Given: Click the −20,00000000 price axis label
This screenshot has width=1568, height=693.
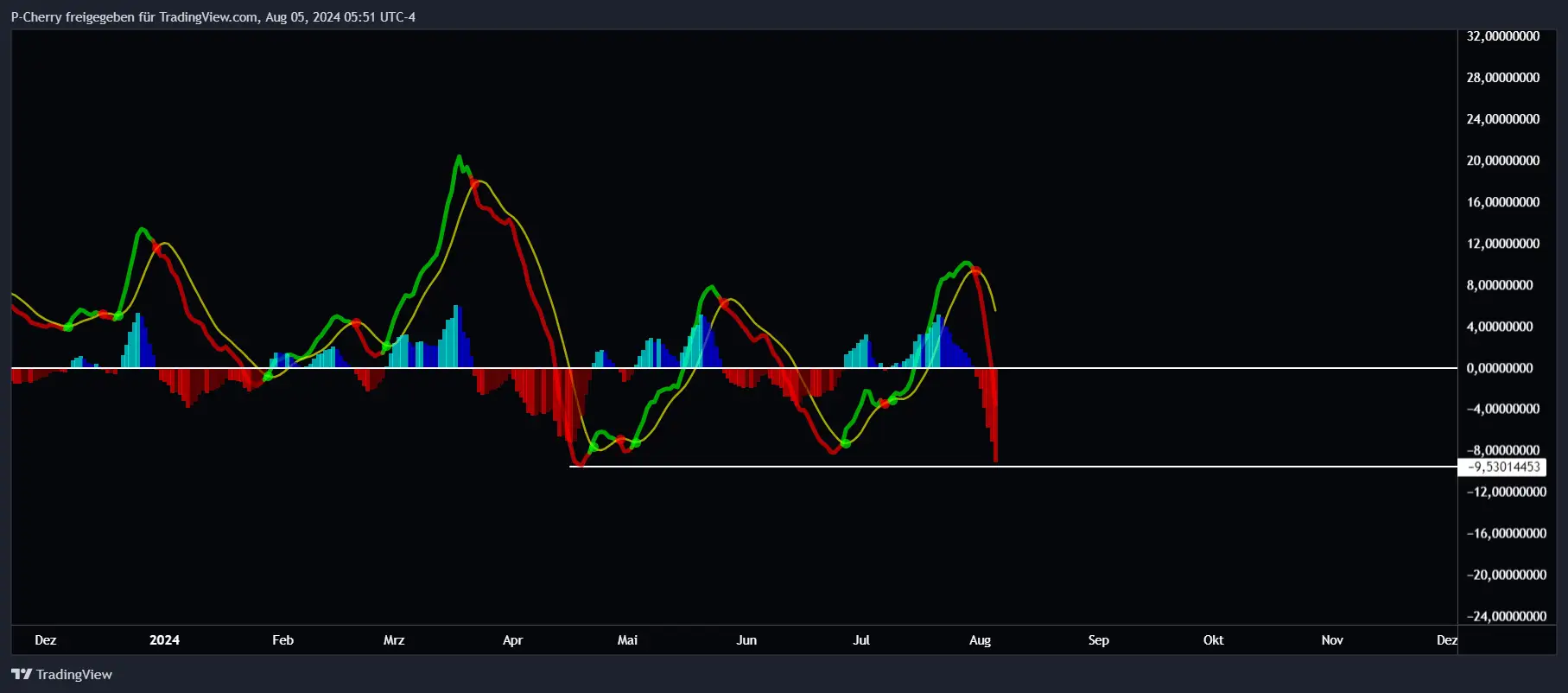Looking at the screenshot, I should pos(1506,575).
